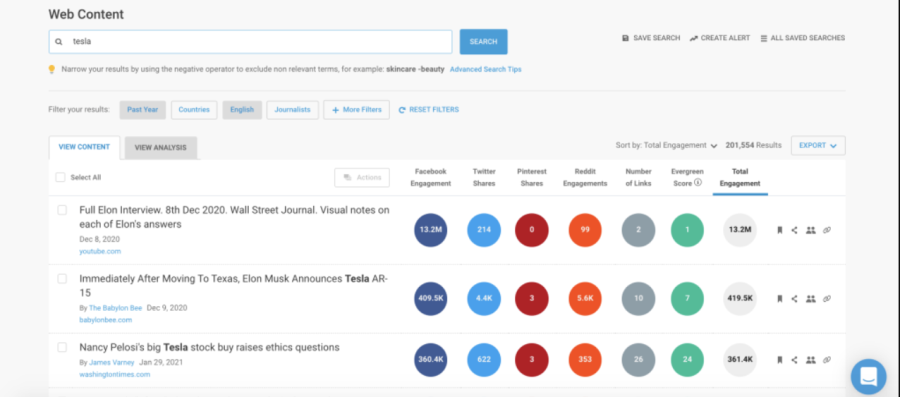Click the All Saved Searches label text
This screenshot has height=397, width=900.
pos(808,38)
